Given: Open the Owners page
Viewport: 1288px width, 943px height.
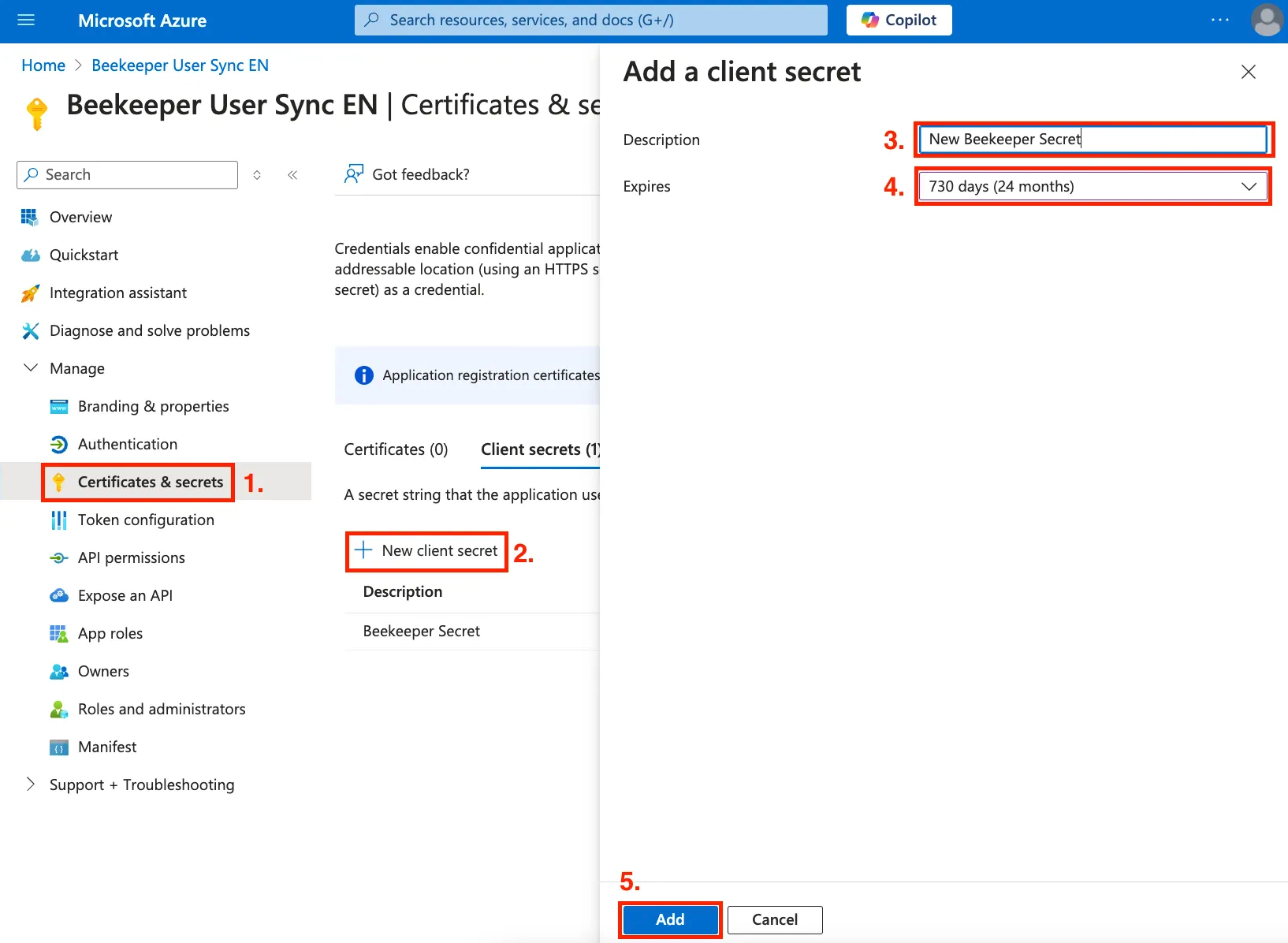Looking at the screenshot, I should click(x=103, y=672).
